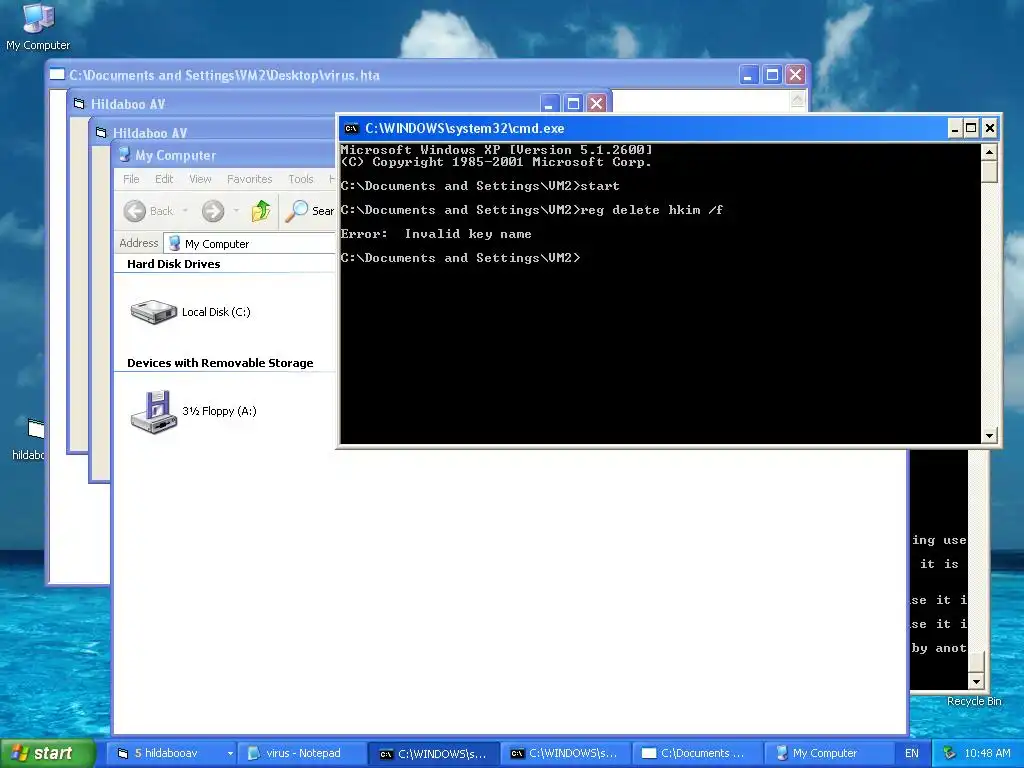This screenshot has width=1024, height=768.
Task: Close the virus.hta window
Action: point(795,75)
